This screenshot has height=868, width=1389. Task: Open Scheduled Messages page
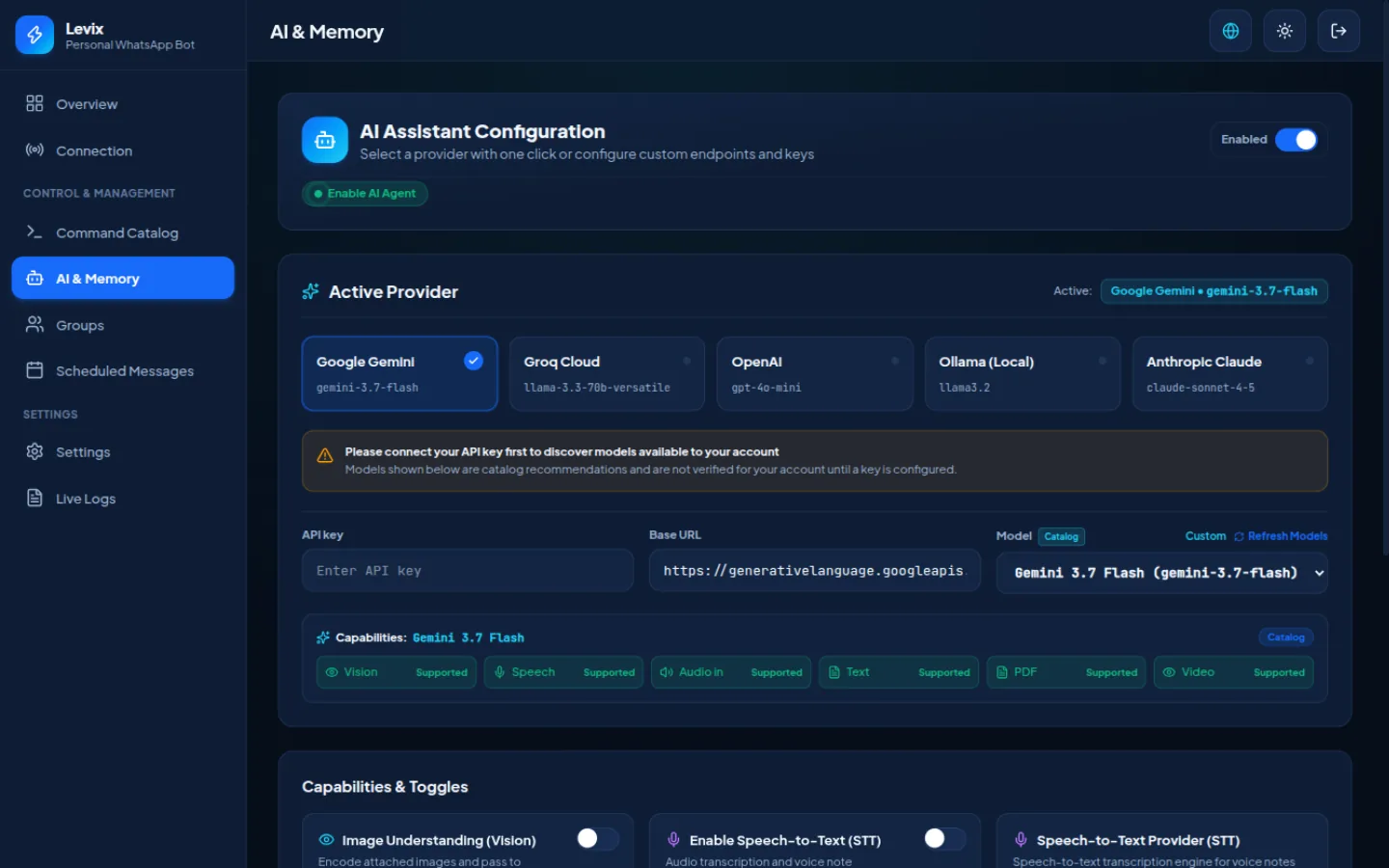(123, 371)
